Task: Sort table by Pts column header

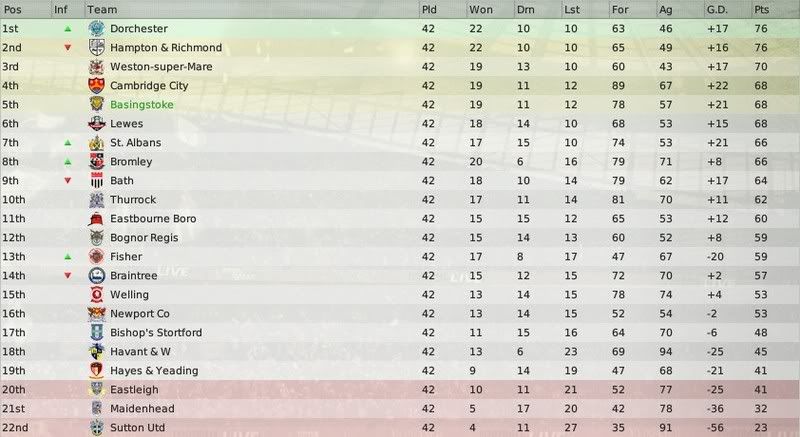Action: point(761,10)
